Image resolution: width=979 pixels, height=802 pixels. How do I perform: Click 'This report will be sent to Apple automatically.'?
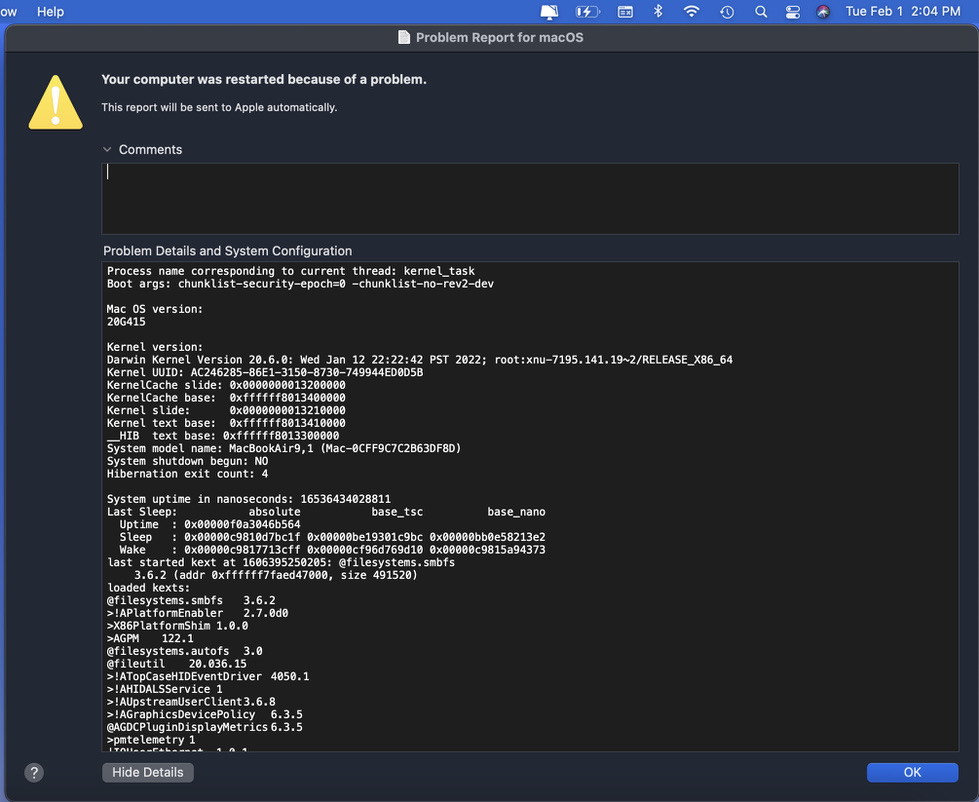[219, 107]
